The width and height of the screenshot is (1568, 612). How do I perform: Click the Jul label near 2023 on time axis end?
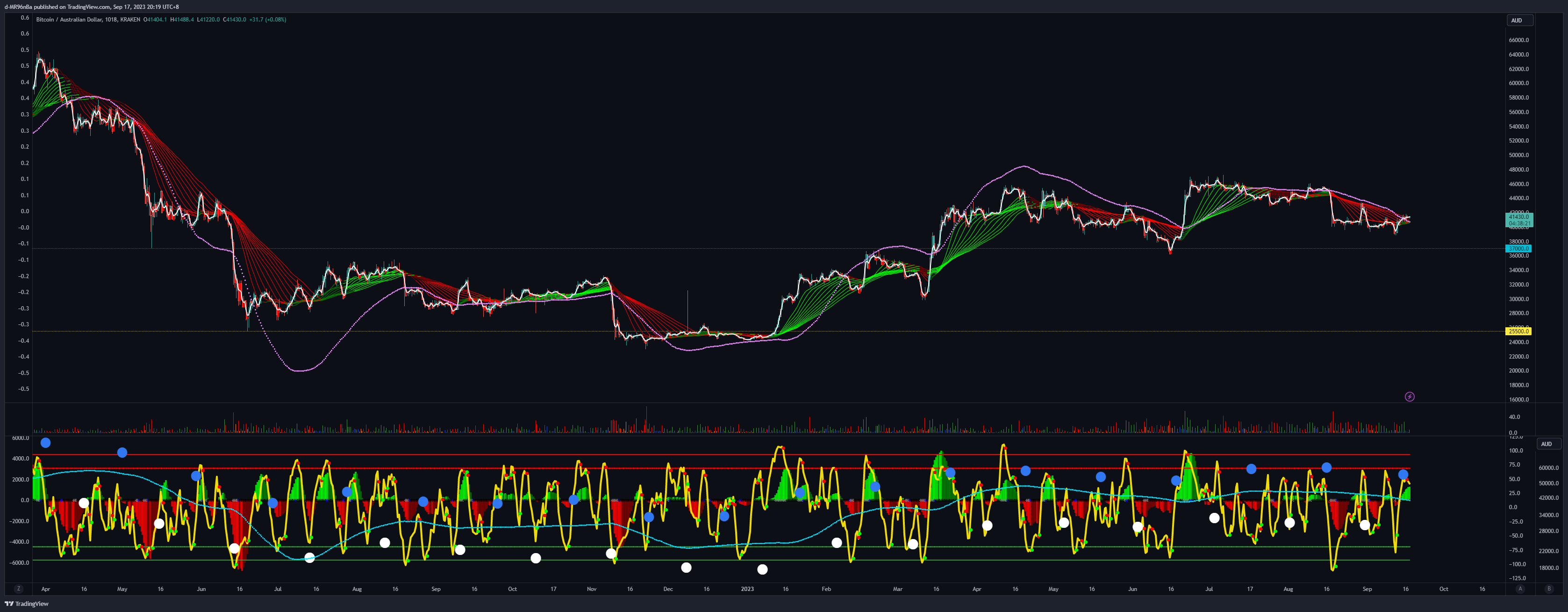pyautogui.click(x=1209, y=589)
